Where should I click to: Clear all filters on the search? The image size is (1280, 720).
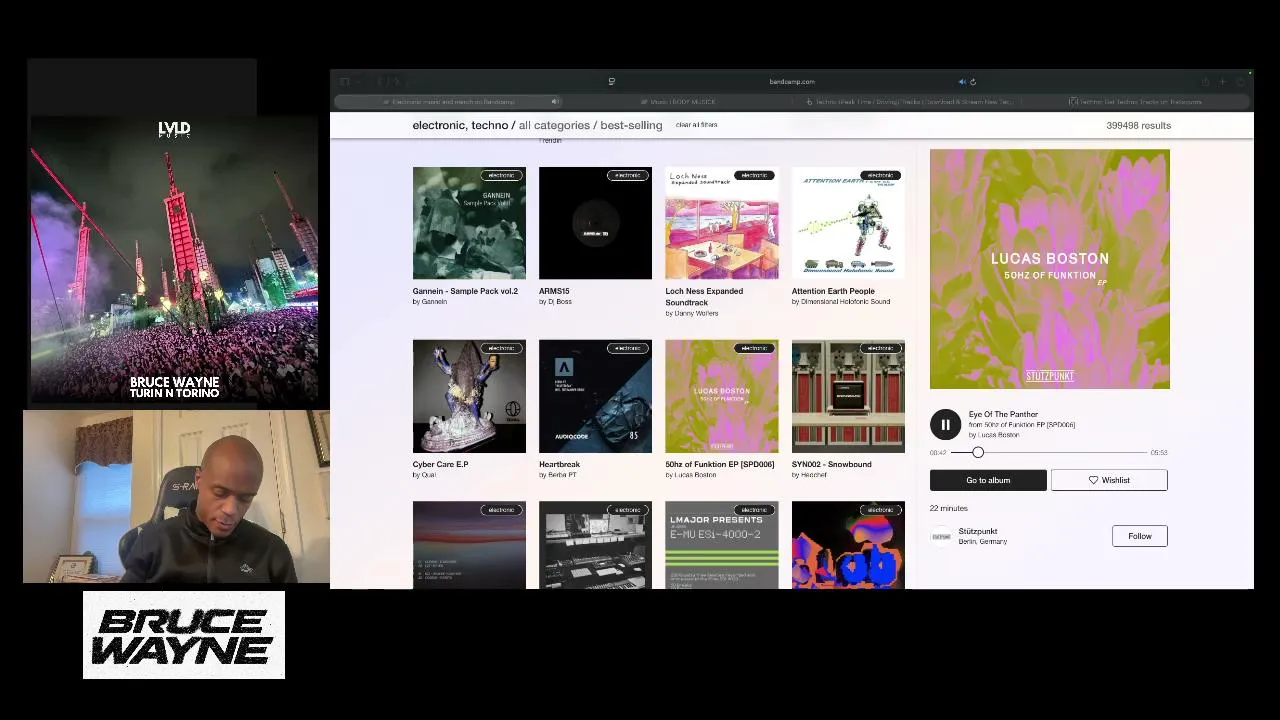point(696,125)
